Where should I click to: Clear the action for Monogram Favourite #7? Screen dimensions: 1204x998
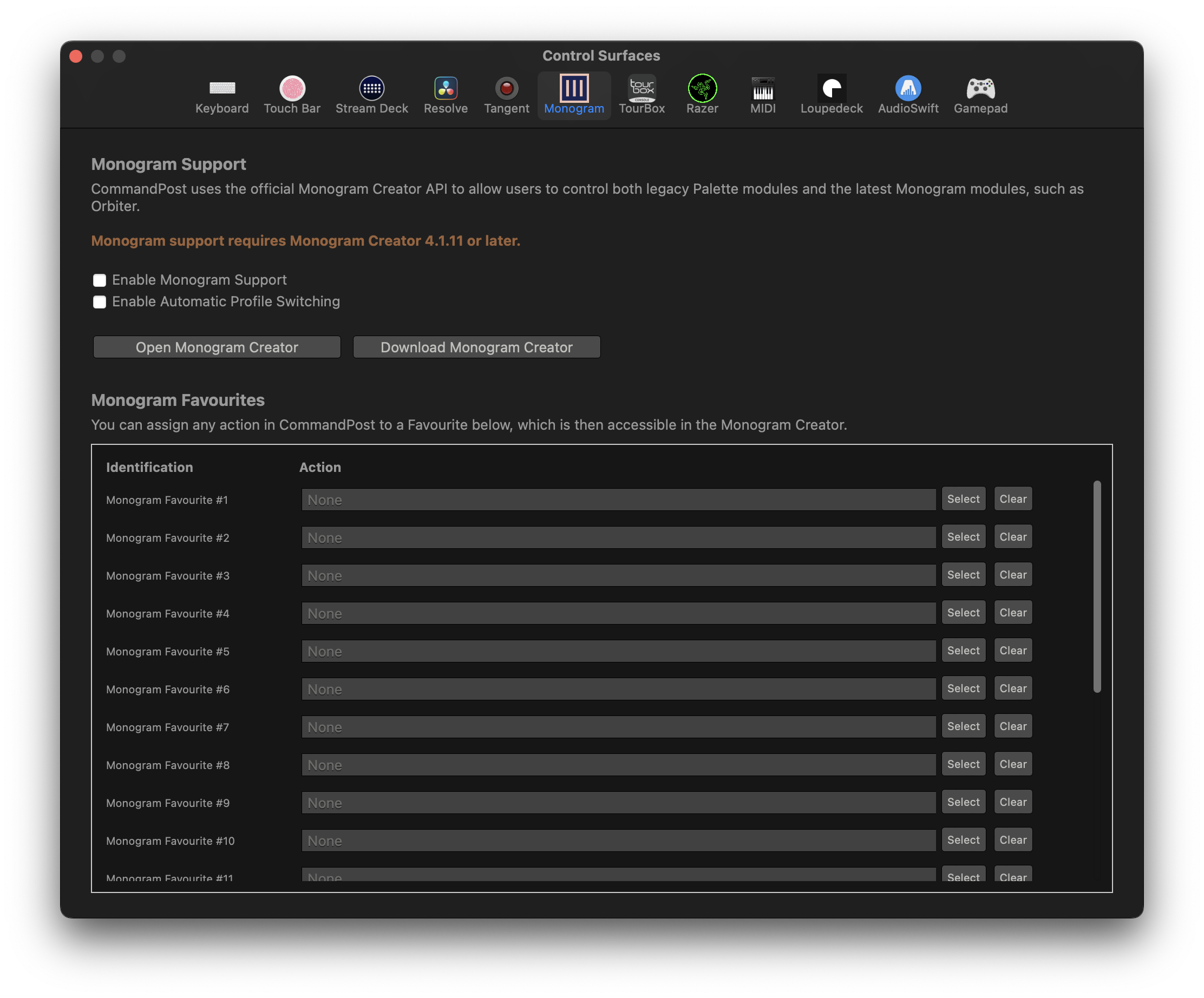tap(1013, 726)
